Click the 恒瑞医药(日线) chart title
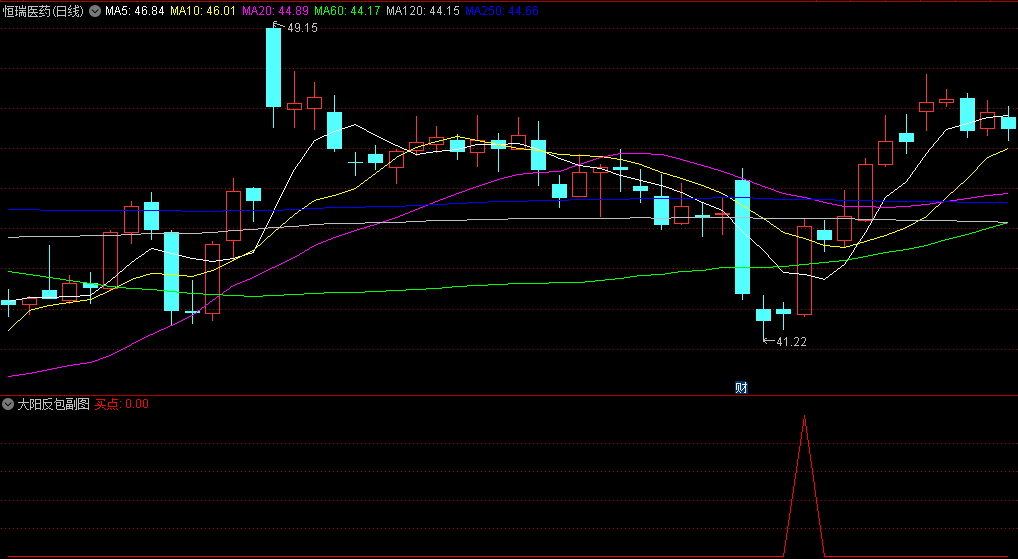Viewport: 1018px width, 559px height. coord(43,11)
